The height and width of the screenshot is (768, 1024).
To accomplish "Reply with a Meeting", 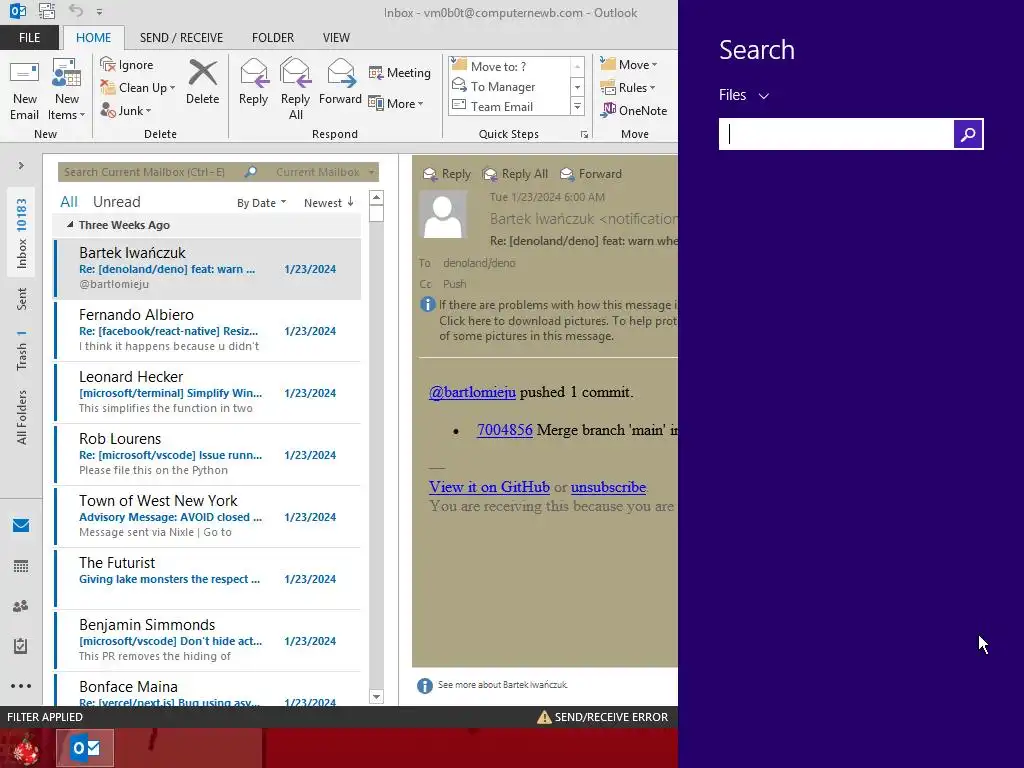I will pos(400,72).
